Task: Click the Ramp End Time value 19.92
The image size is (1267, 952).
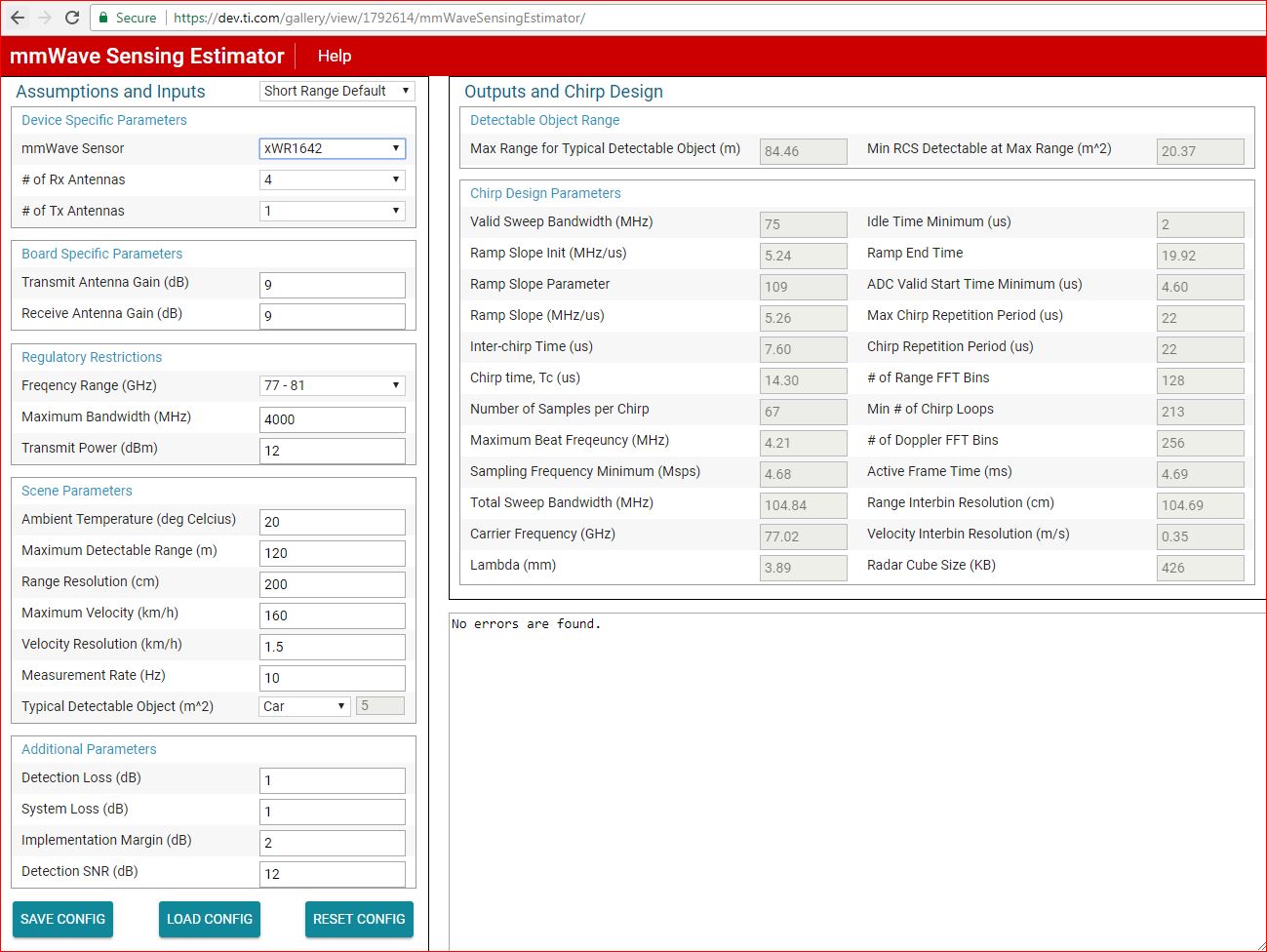Action: [1201, 256]
